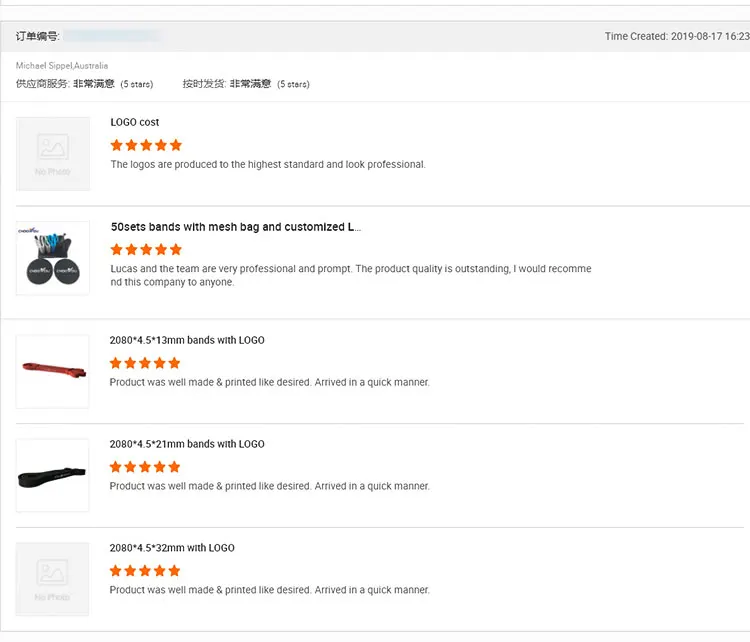Click the 订单编号 order number label
Image resolution: width=750 pixels, height=642 pixels.
pos(38,36)
